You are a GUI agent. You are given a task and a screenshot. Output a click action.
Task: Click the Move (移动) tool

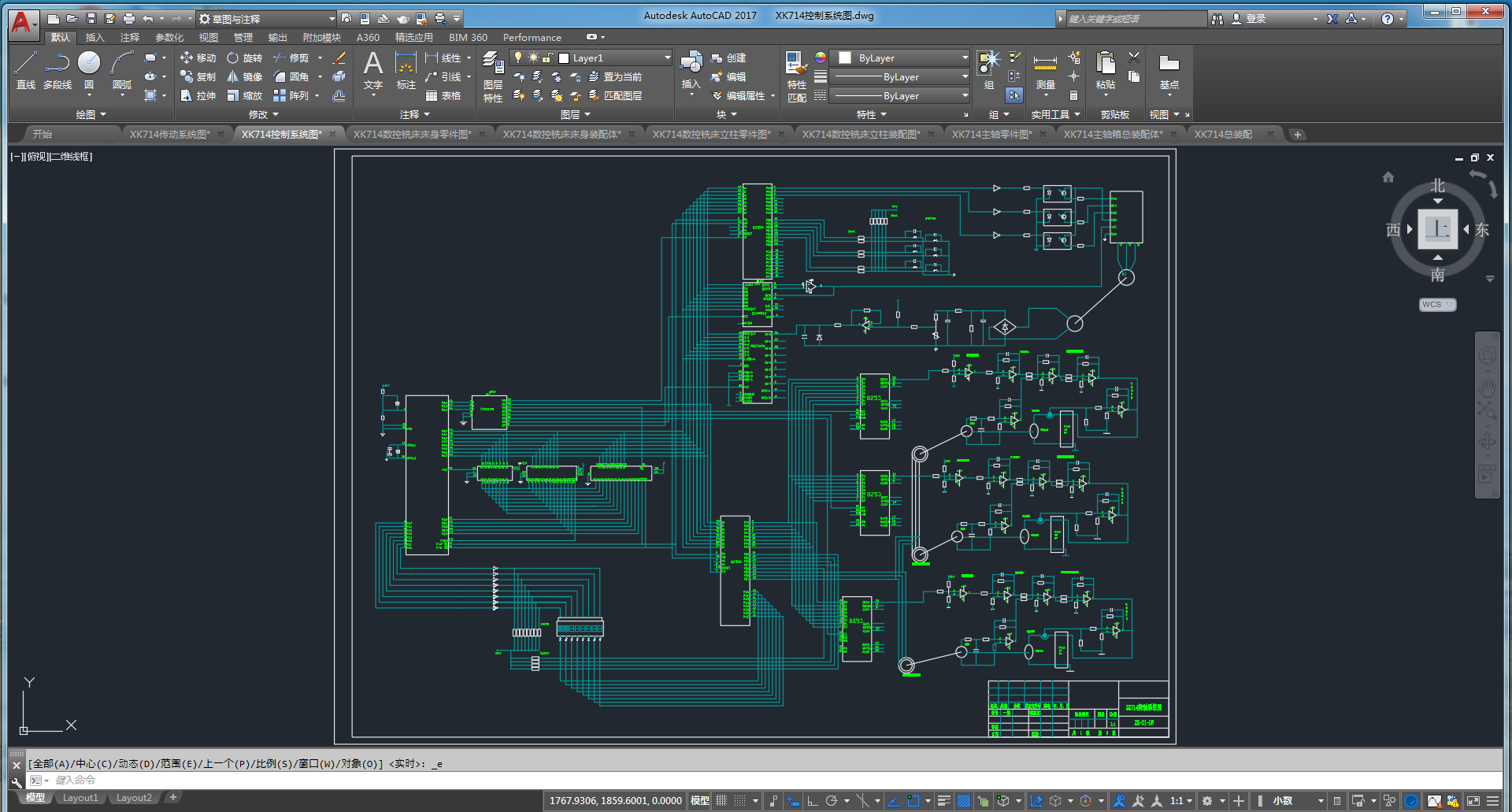coord(198,57)
